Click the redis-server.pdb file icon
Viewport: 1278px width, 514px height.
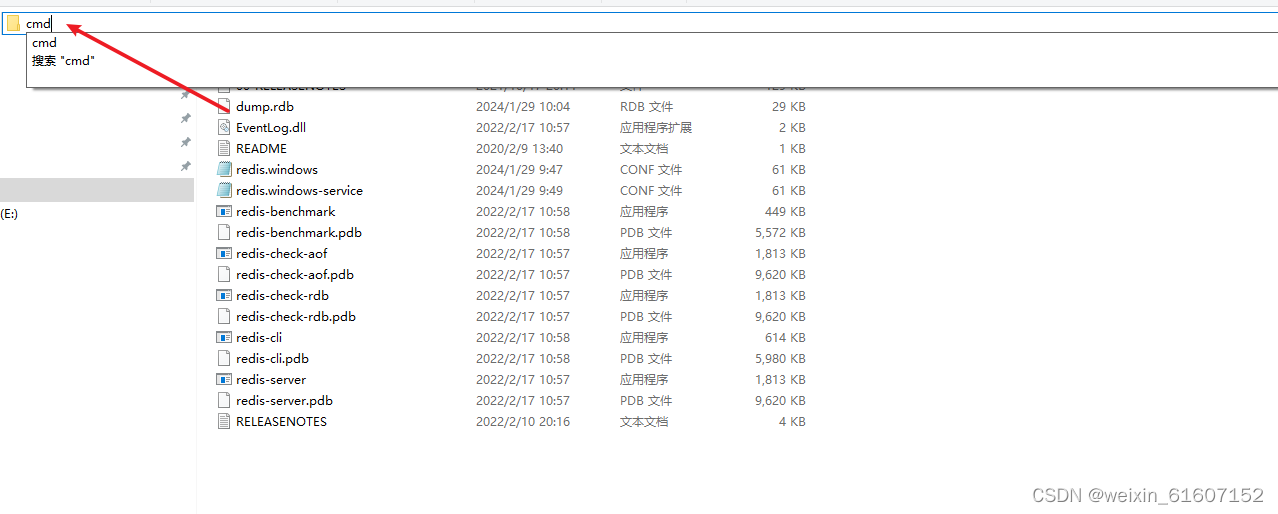click(224, 400)
